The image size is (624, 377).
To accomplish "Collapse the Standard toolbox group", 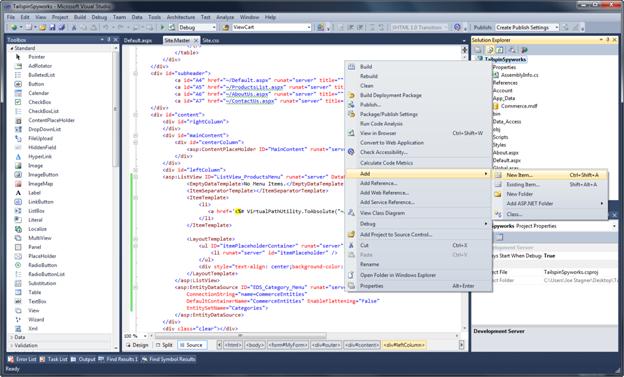I will 12,48.
